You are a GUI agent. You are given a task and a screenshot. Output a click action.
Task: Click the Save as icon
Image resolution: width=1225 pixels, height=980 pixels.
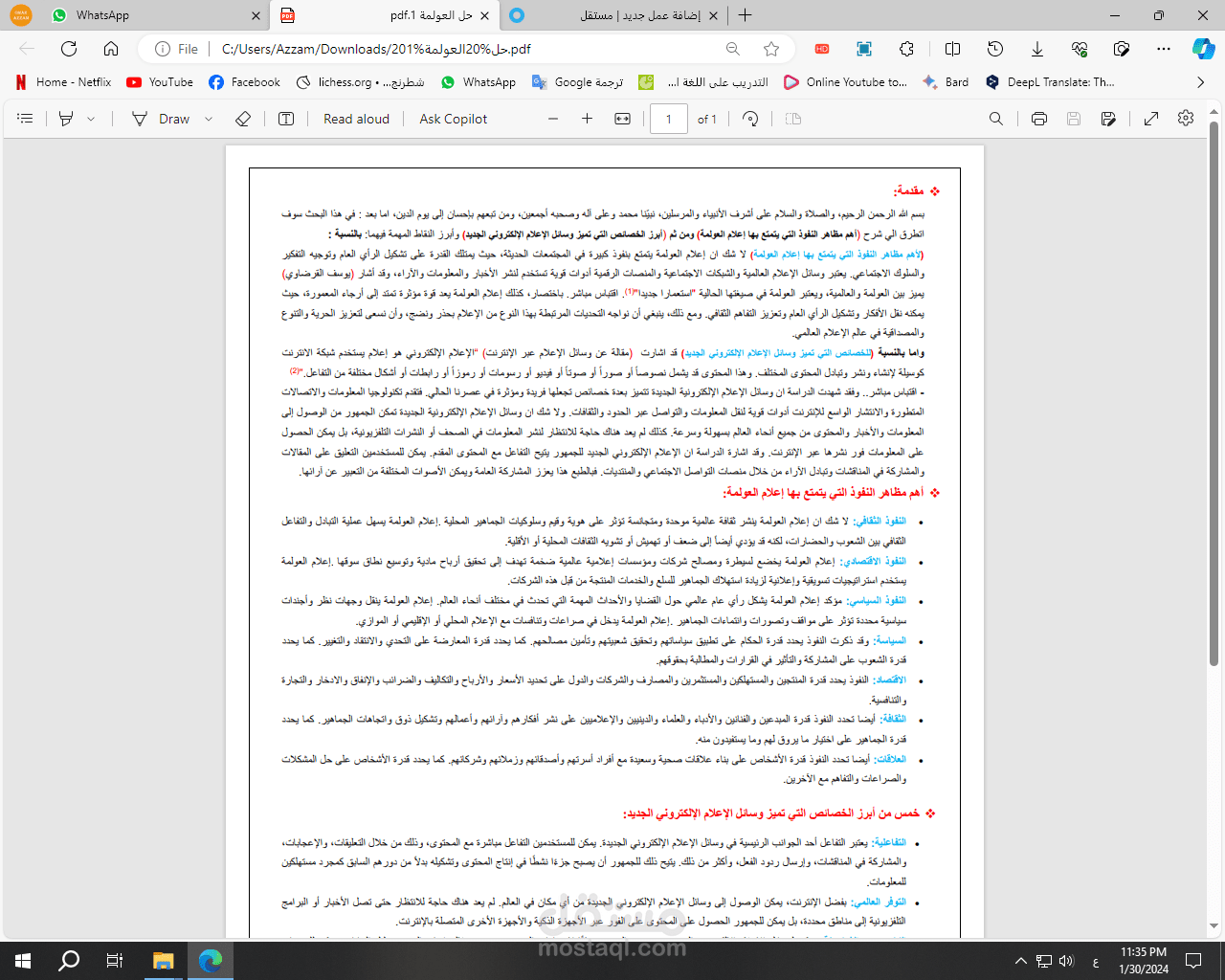(1108, 119)
